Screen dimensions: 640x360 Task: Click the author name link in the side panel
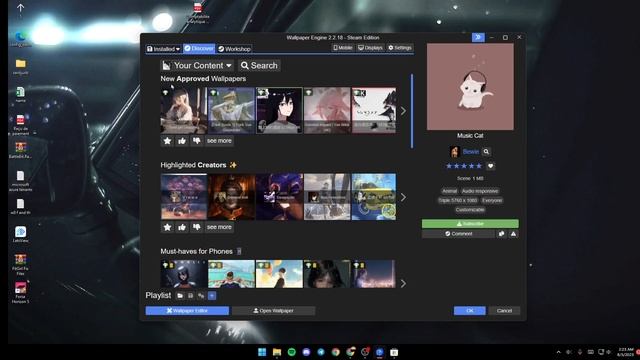(x=471, y=151)
